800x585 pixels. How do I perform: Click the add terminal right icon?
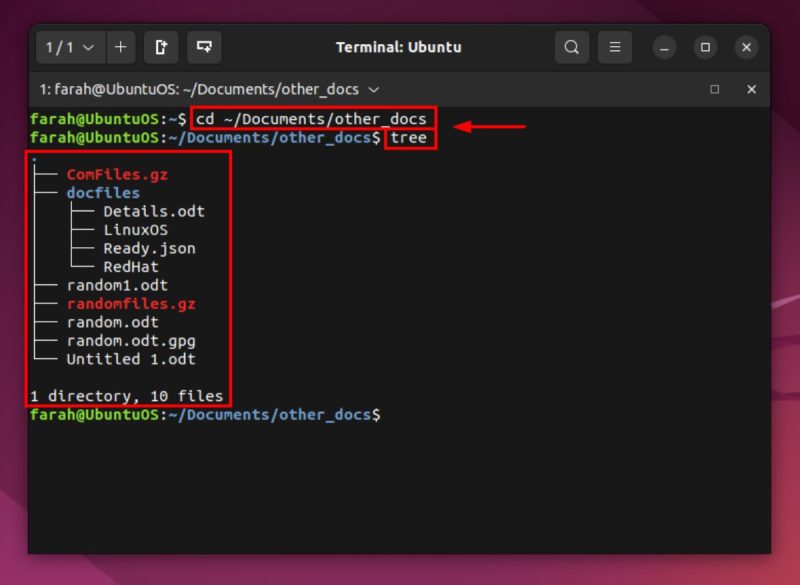coord(161,47)
